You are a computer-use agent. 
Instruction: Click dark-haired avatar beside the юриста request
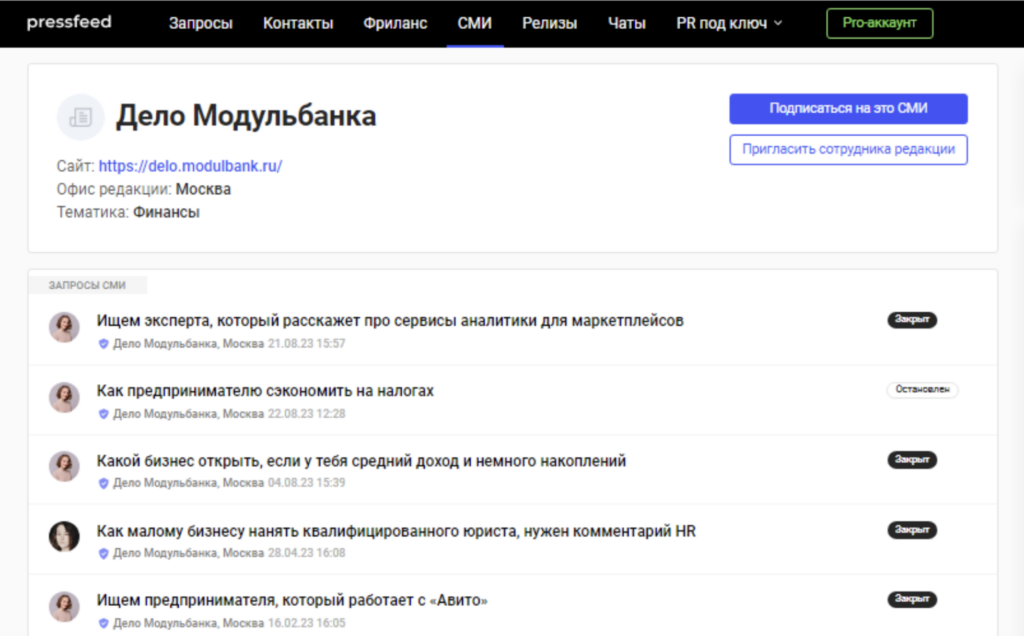(64, 537)
